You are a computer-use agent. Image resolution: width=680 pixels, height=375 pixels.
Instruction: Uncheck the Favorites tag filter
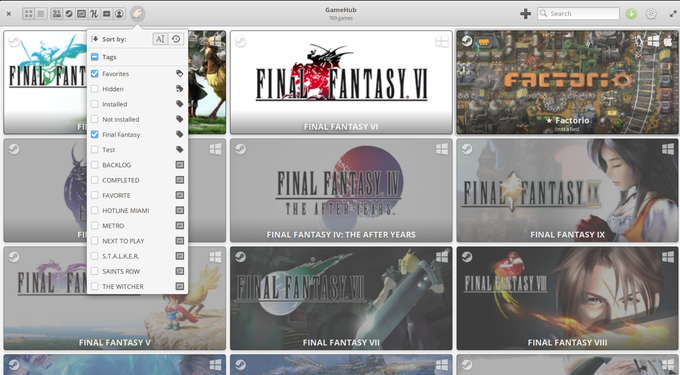pos(95,74)
